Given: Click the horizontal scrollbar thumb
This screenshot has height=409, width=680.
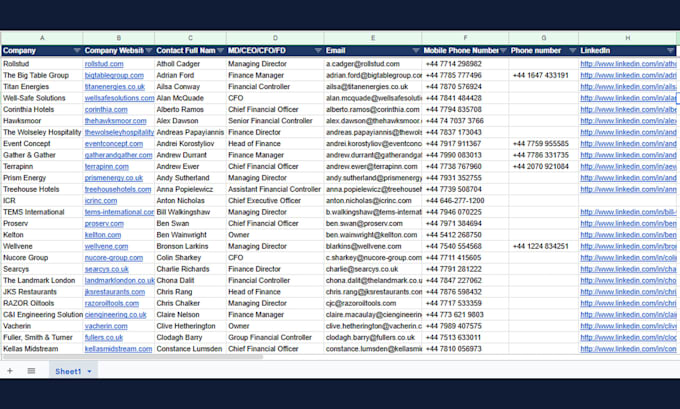Looking at the screenshot, I should [132, 357].
